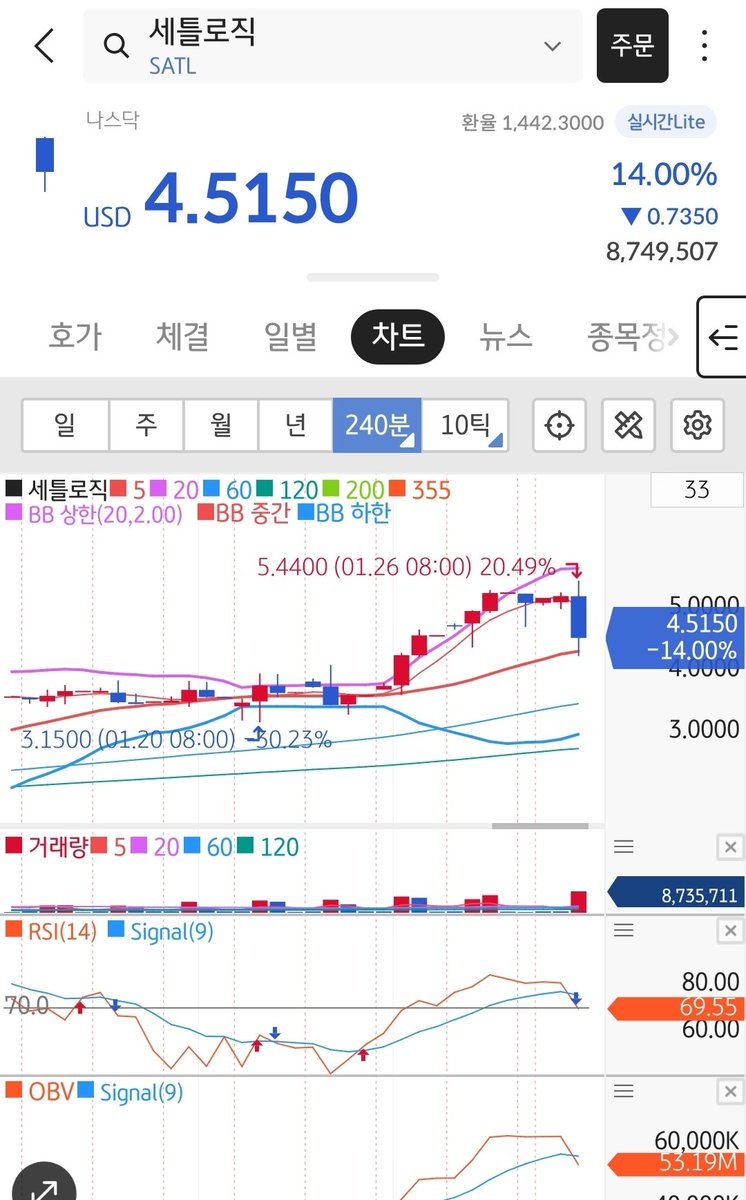The width and height of the screenshot is (746, 1200).
Task: Tap the 69.55 RSI value tag
Action: point(675,1008)
